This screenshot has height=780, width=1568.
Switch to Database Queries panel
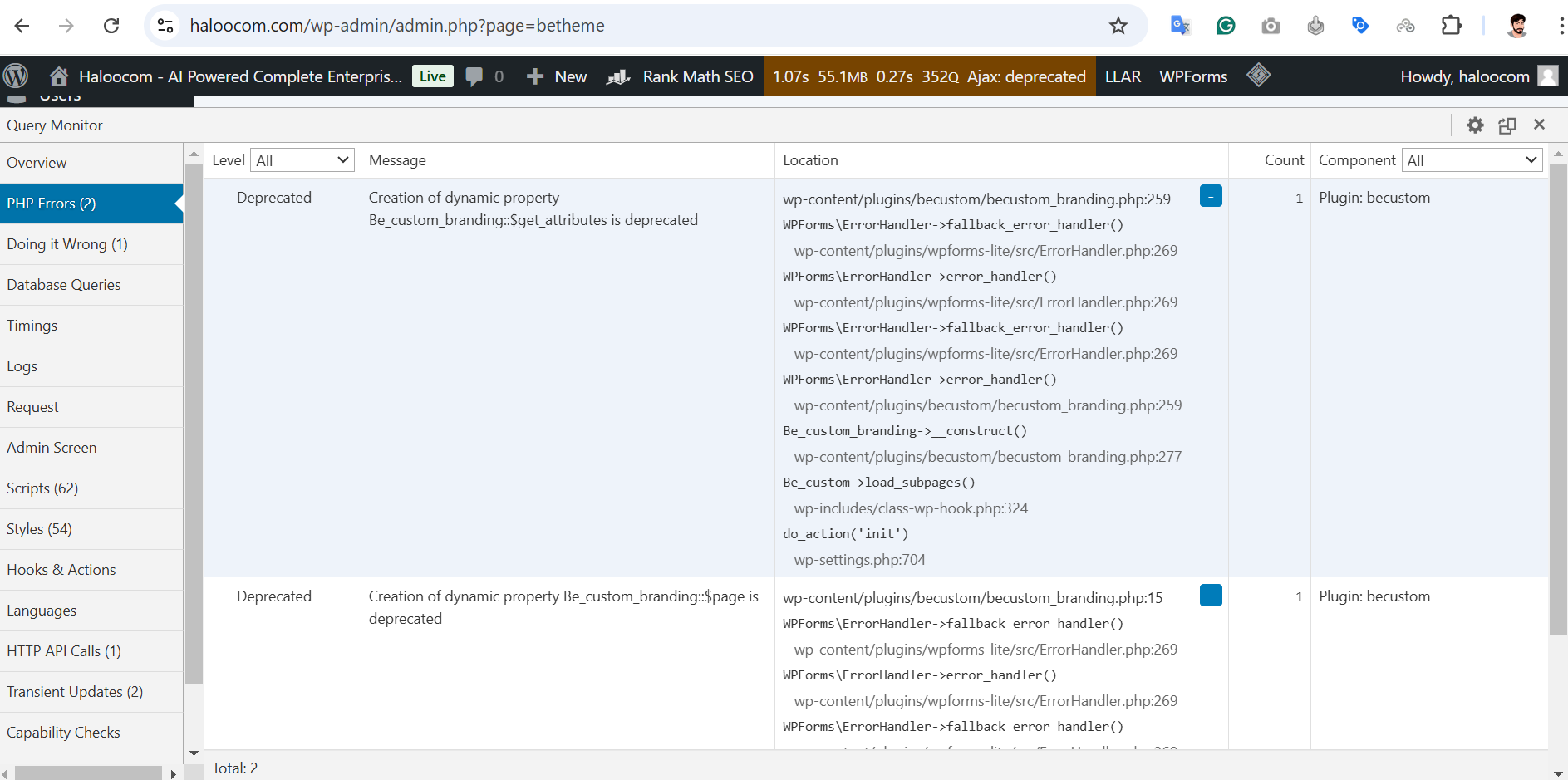coord(64,285)
